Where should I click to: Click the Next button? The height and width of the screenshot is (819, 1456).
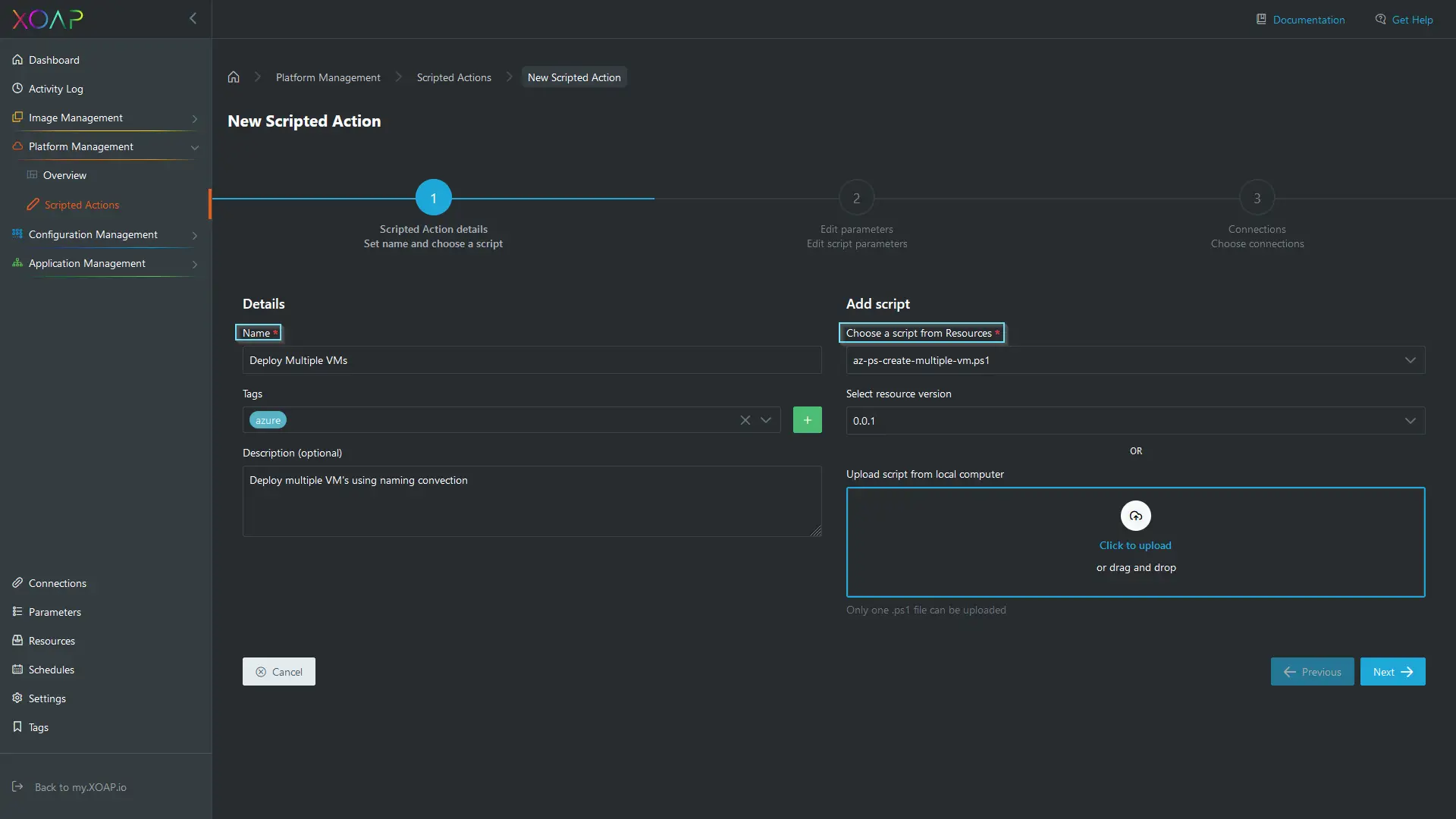coord(1393,672)
